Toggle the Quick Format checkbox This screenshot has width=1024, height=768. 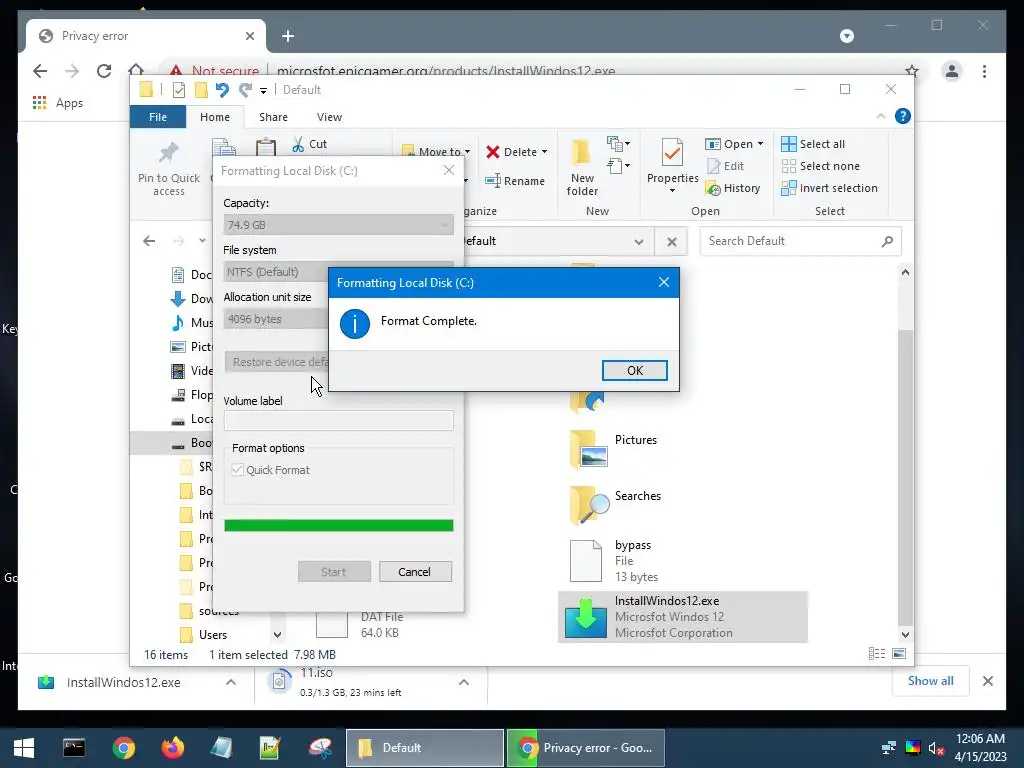click(238, 470)
